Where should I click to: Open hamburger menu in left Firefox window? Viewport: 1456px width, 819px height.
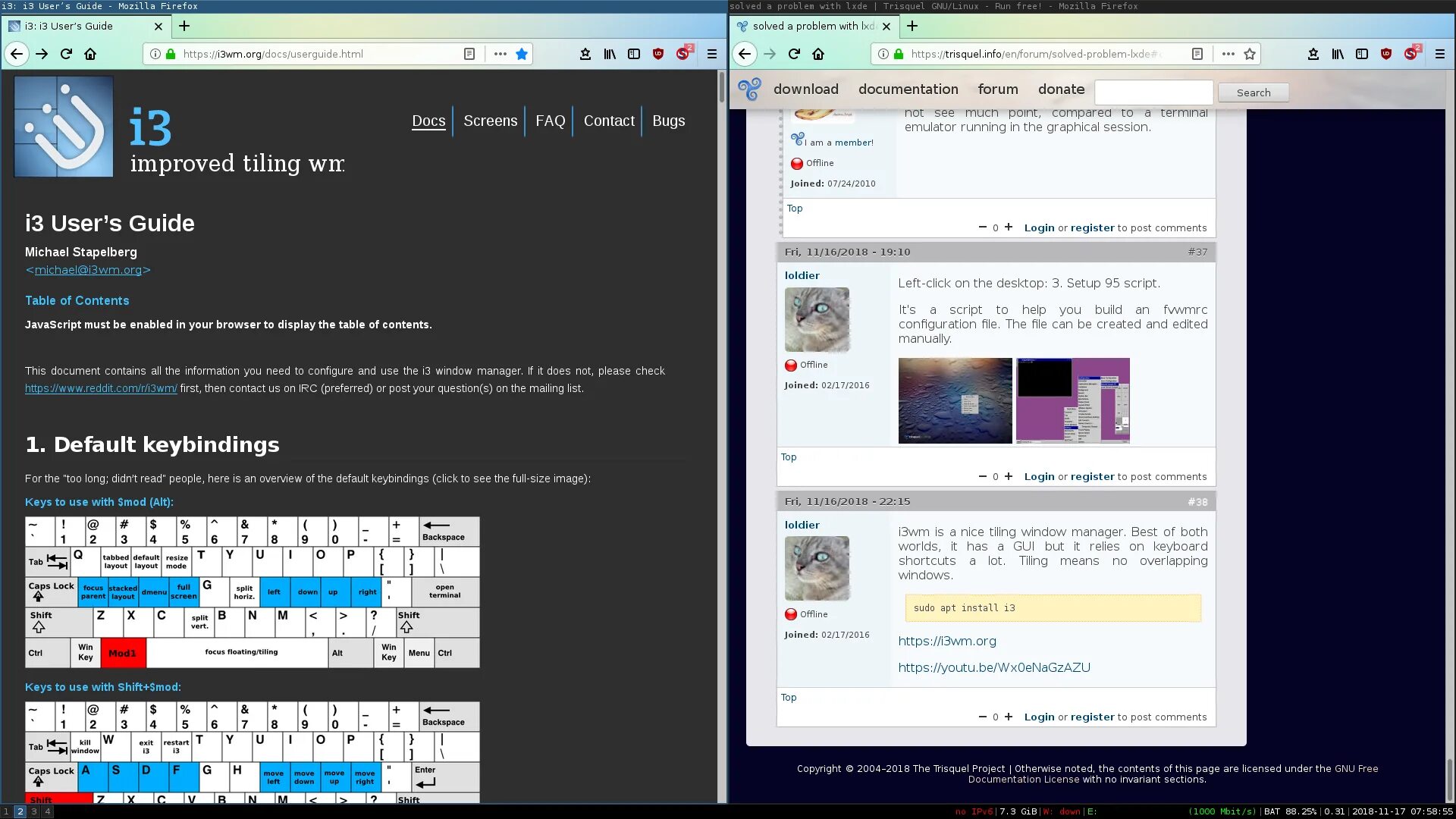(711, 54)
